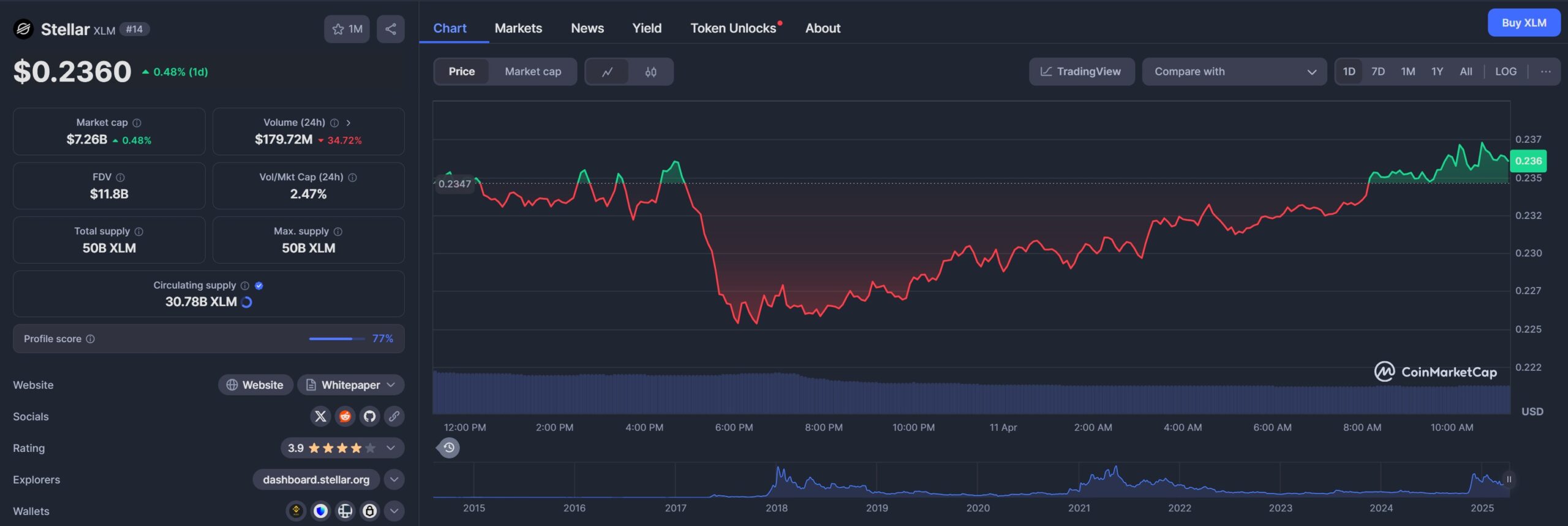The image size is (1568, 526).
Task: Open the About tab
Action: point(823,28)
